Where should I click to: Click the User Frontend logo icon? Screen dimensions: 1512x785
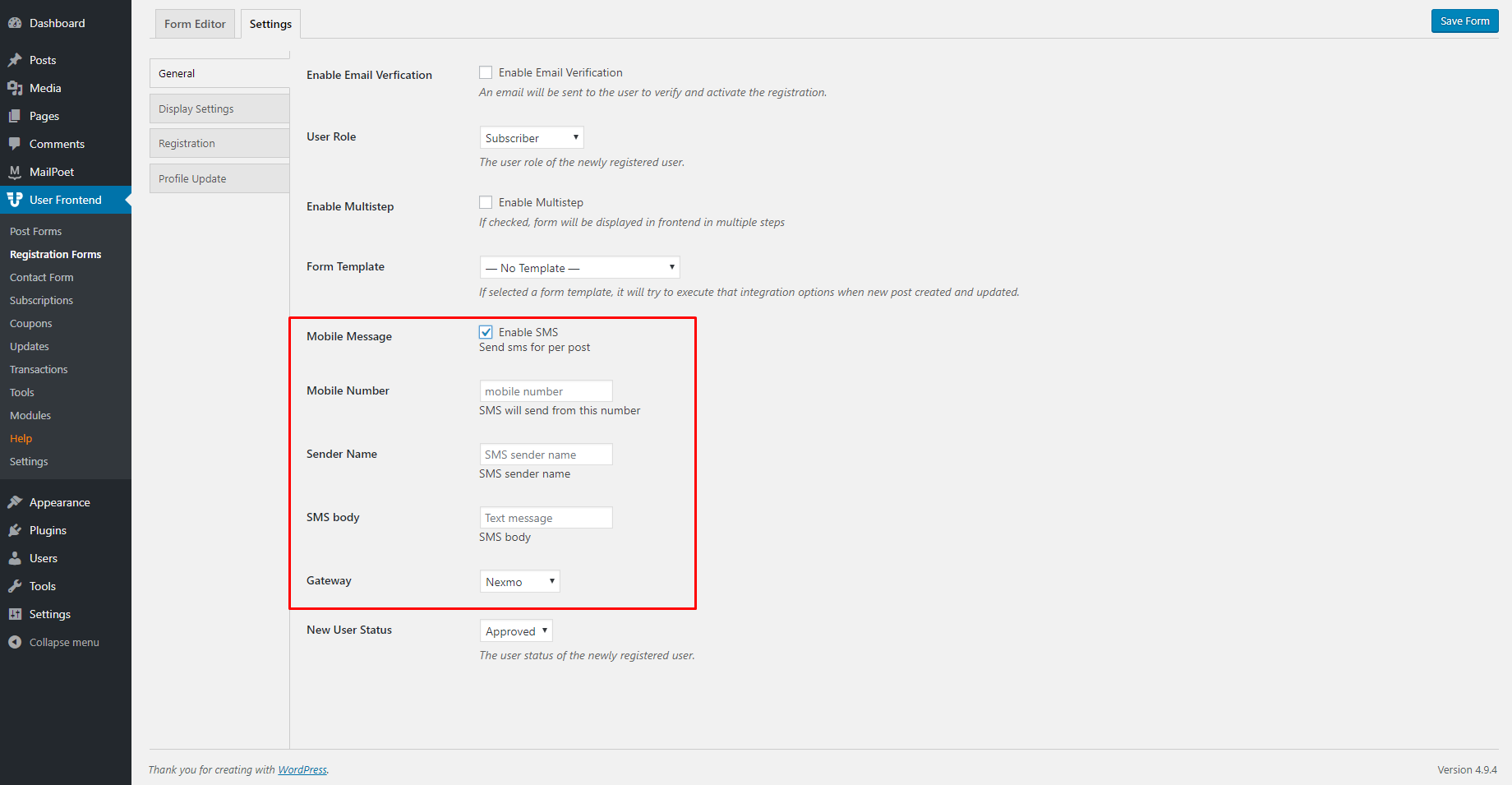(15, 200)
